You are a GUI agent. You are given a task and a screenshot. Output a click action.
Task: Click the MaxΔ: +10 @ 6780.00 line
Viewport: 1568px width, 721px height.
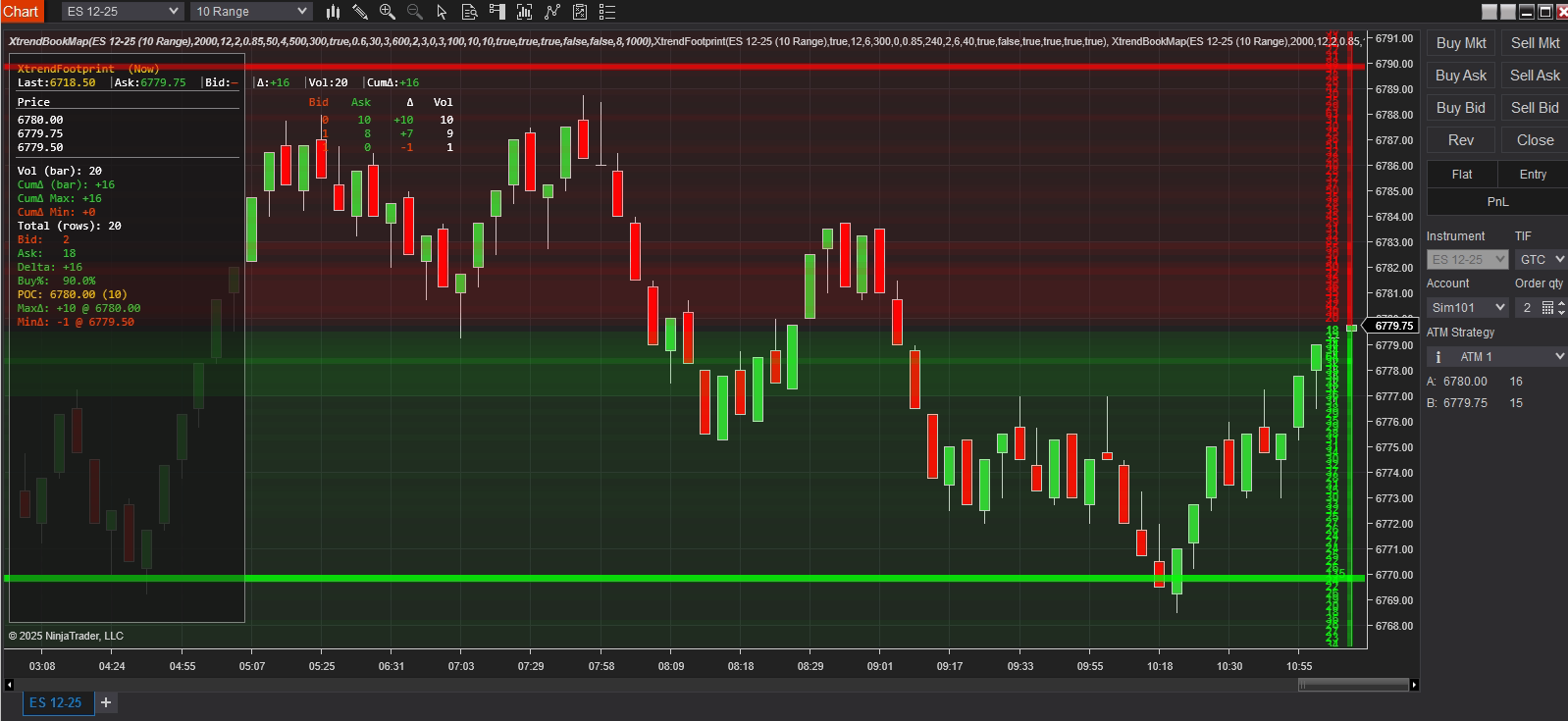78,308
